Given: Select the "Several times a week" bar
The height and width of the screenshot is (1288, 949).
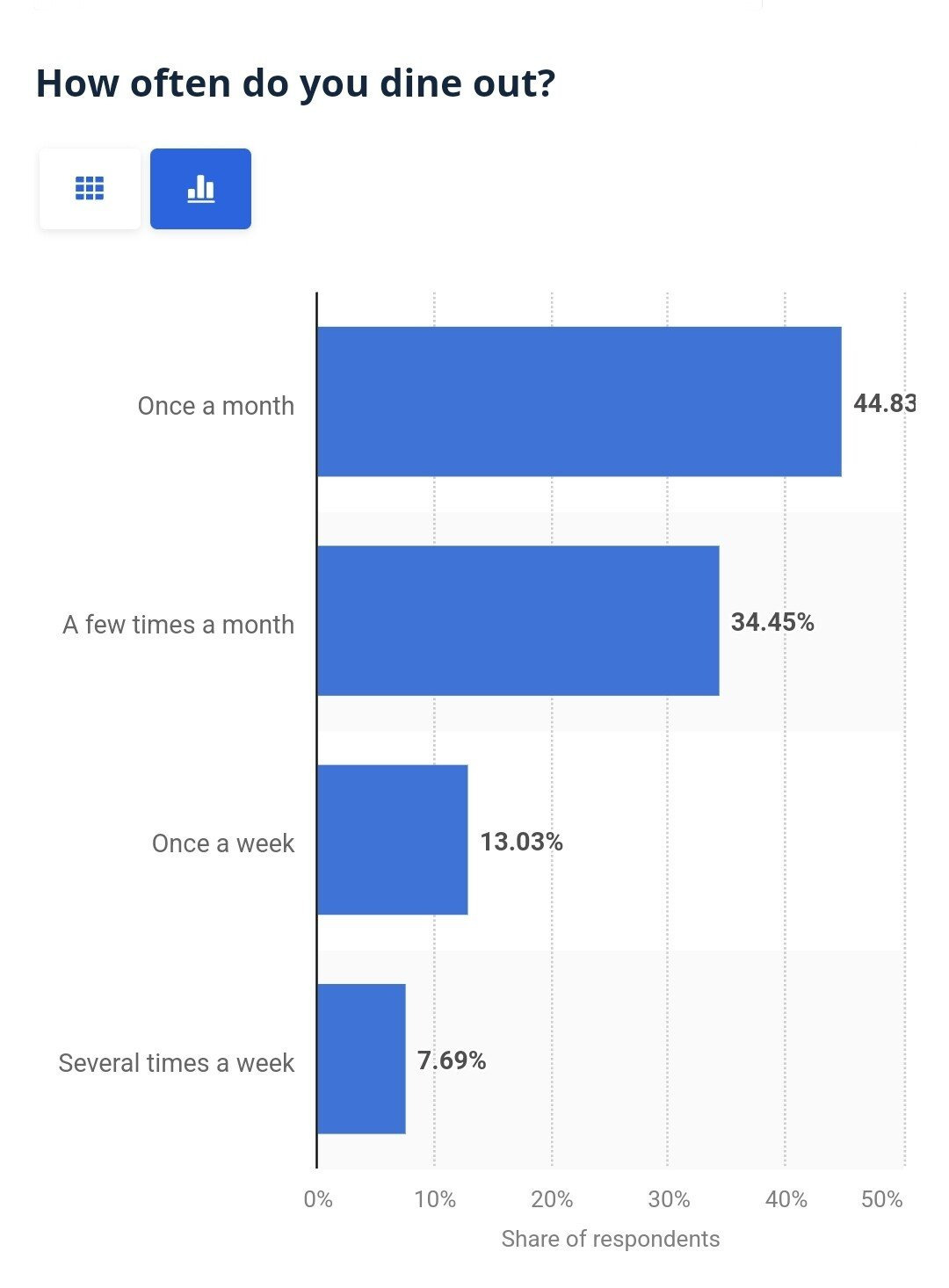Looking at the screenshot, I should [361, 1059].
